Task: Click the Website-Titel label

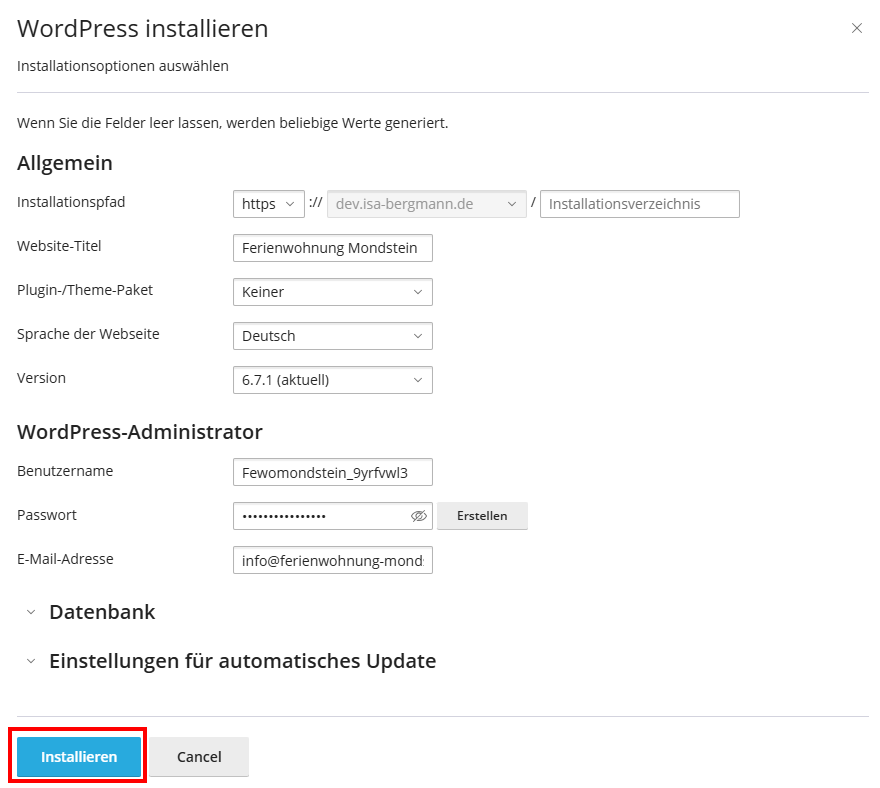Action: [x=59, y=246]
